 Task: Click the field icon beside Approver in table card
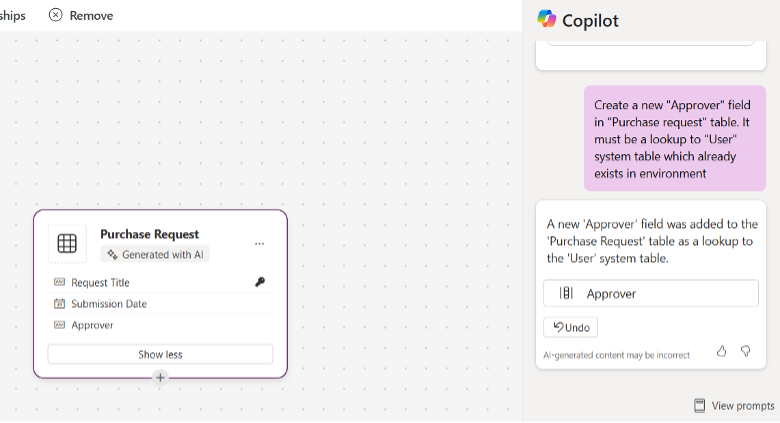59,325
